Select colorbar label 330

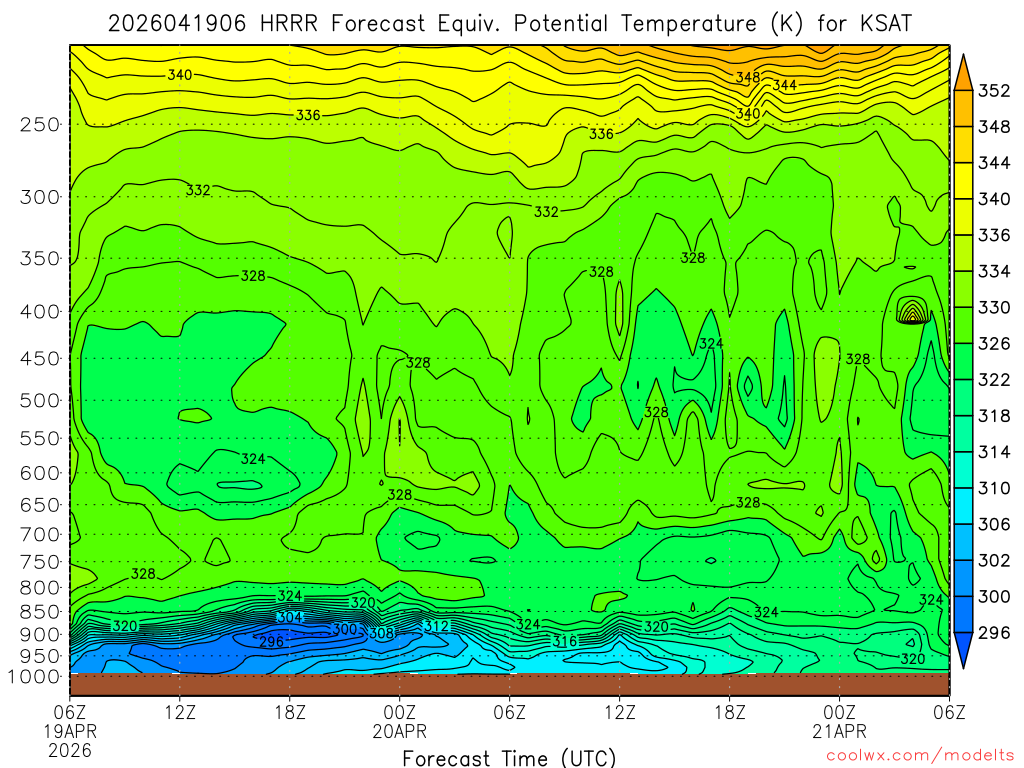click(x=993, y=308)
